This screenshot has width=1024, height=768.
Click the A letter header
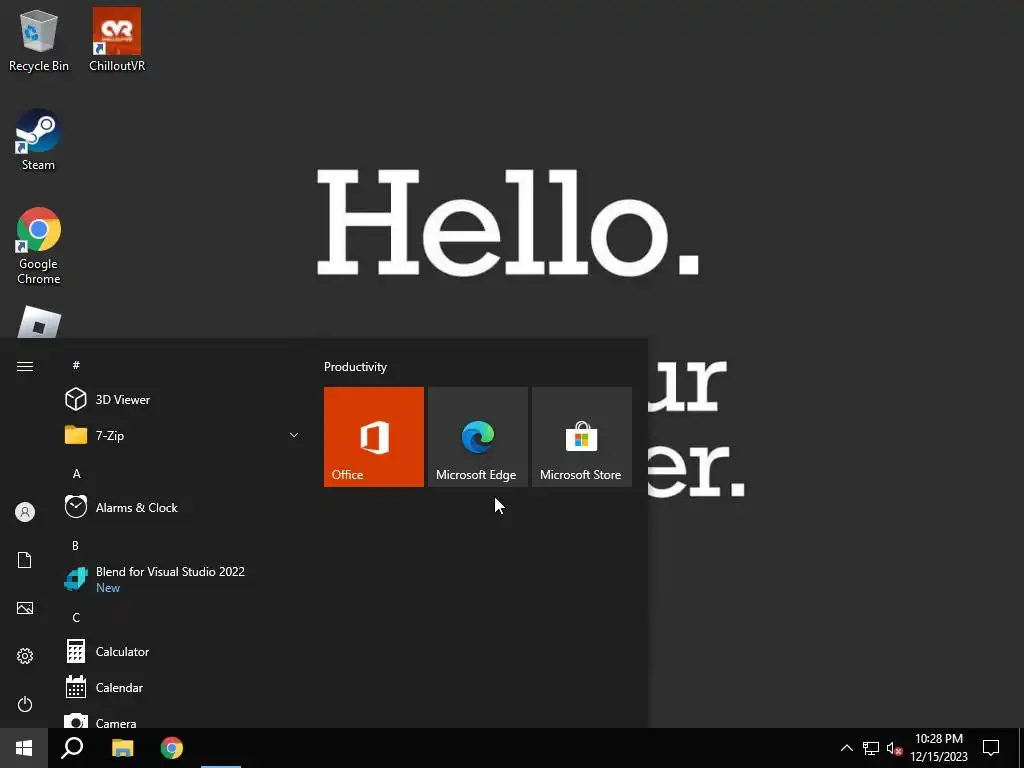point(76,473)
